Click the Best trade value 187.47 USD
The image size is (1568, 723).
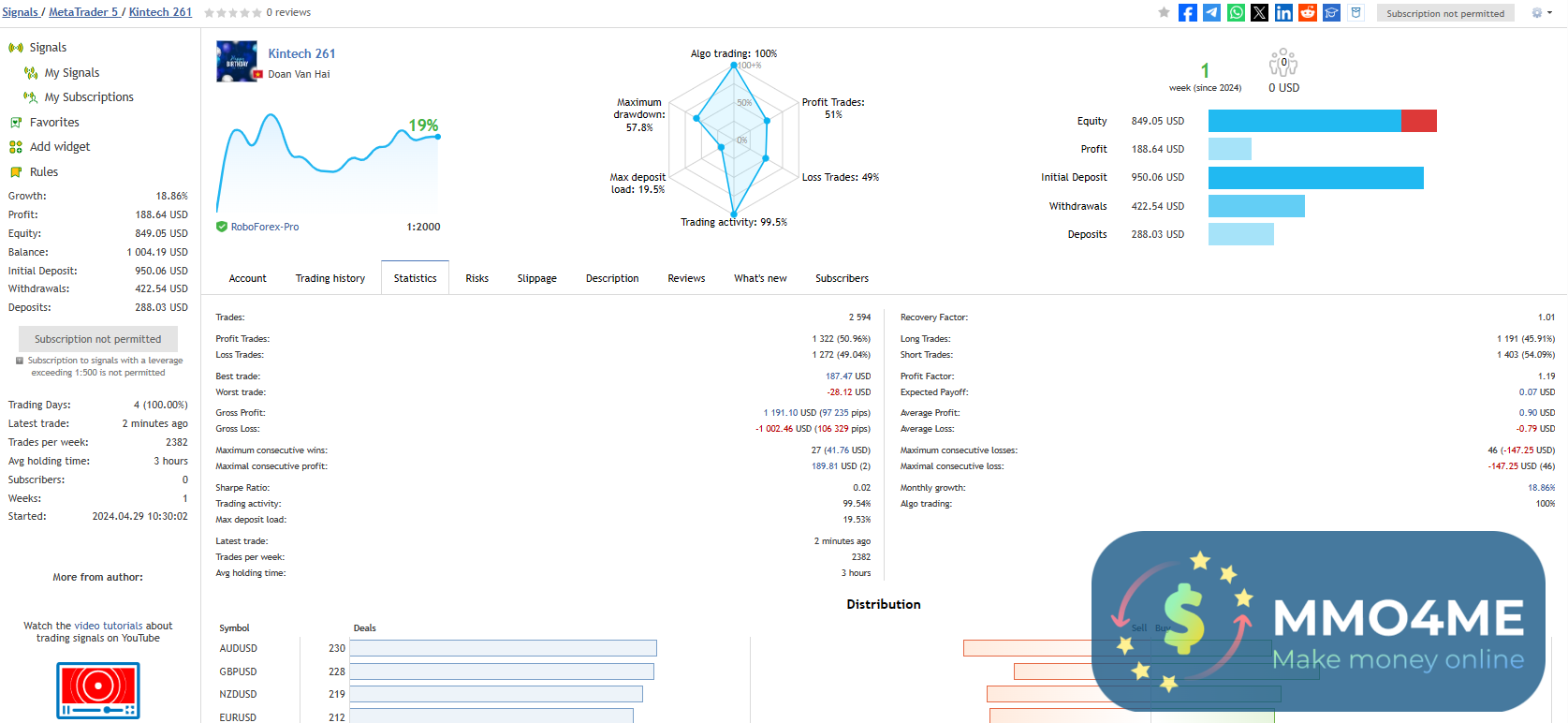pos(848,376)
